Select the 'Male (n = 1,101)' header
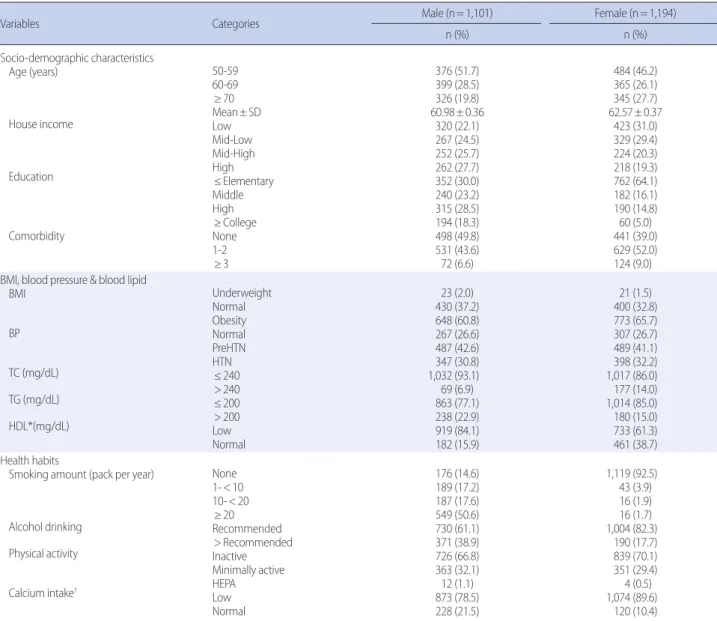 (457, 13)
